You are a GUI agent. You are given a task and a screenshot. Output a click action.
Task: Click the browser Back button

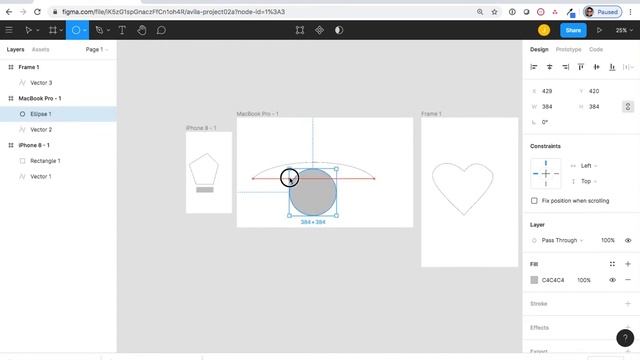pyautogui.click(x=9, y=12)
